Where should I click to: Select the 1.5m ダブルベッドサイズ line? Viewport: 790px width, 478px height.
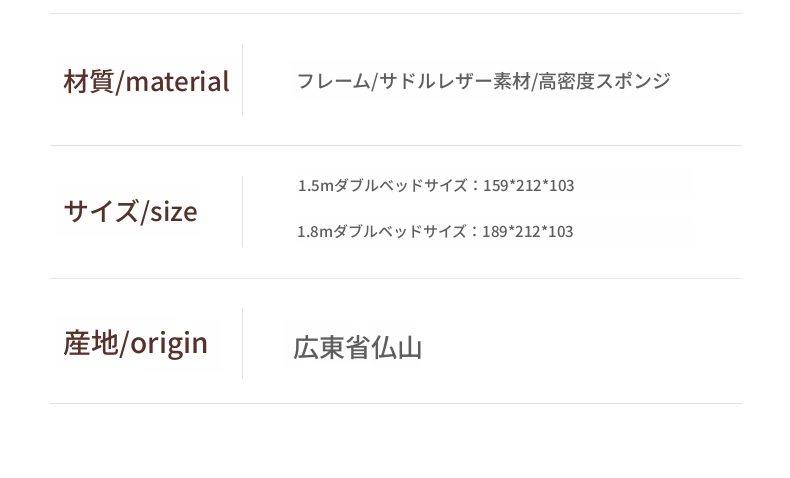[x=436, y=185]
